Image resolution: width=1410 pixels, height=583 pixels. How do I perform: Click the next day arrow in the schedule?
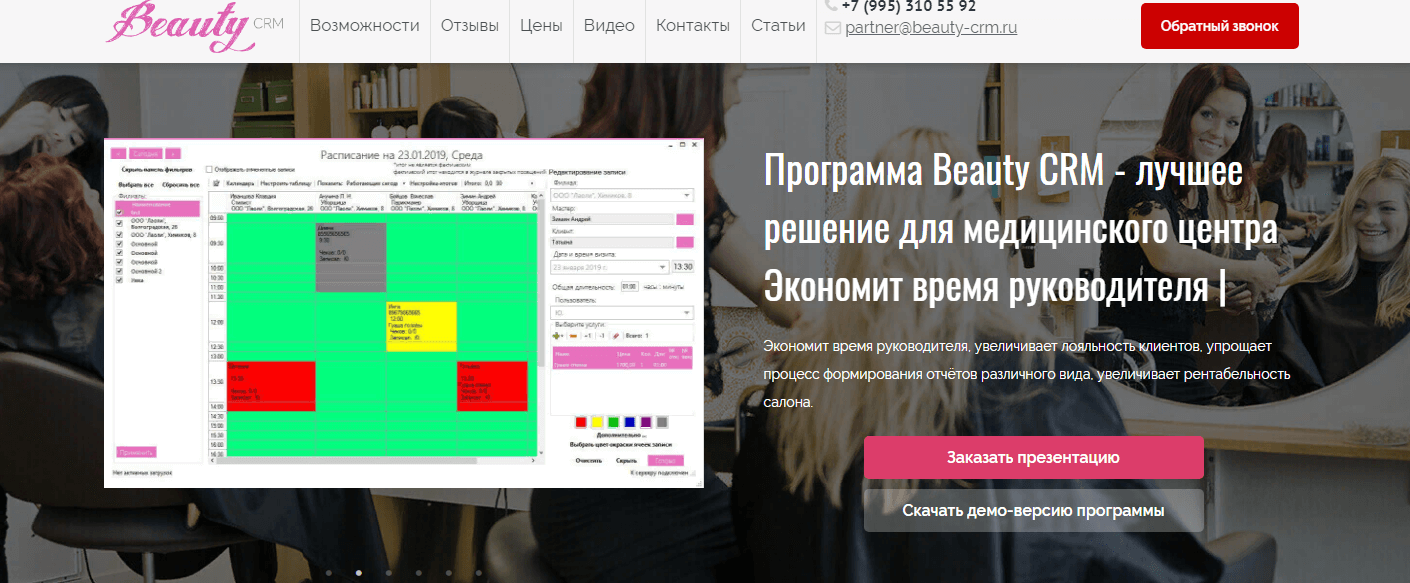173,154
